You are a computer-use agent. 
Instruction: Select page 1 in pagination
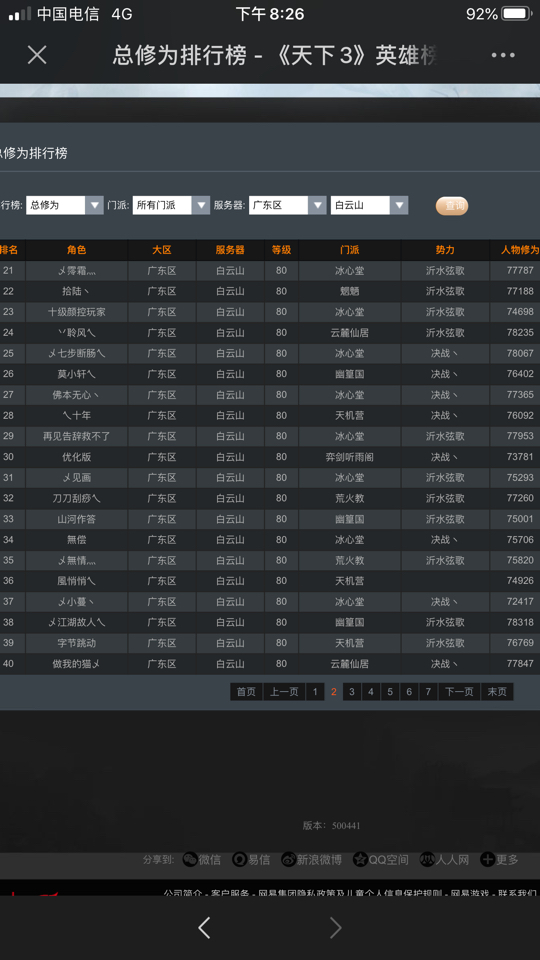point(315,692)
